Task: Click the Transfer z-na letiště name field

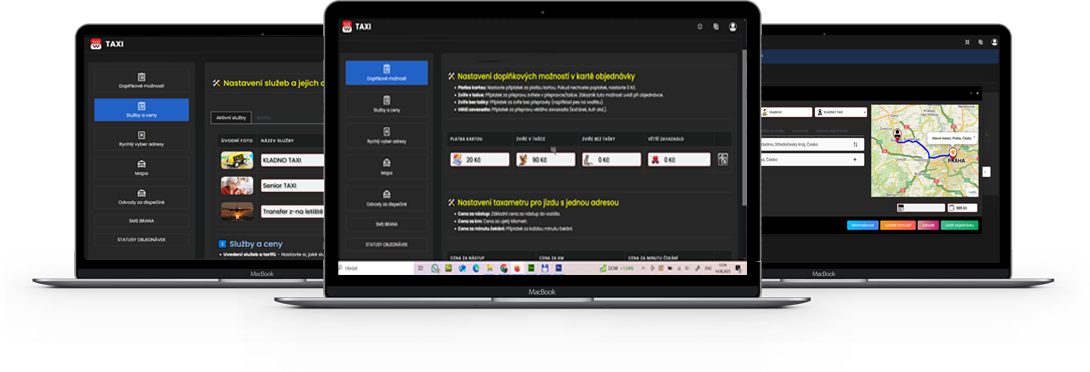Action: 292,211
